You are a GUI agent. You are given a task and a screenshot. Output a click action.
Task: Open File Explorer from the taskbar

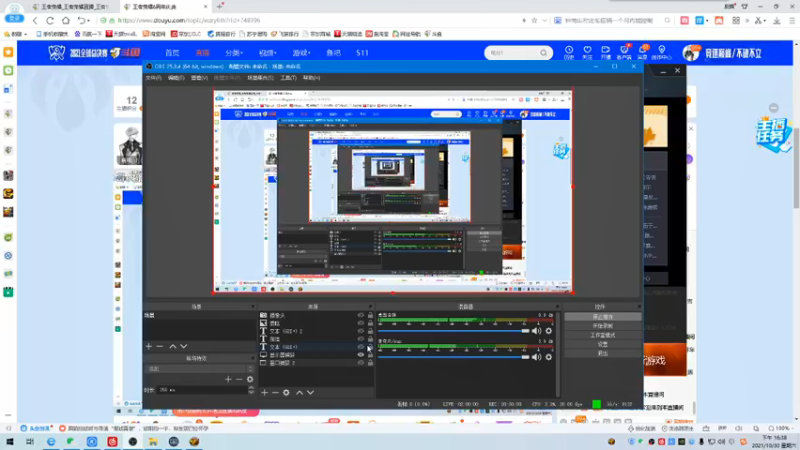[153, 441]
